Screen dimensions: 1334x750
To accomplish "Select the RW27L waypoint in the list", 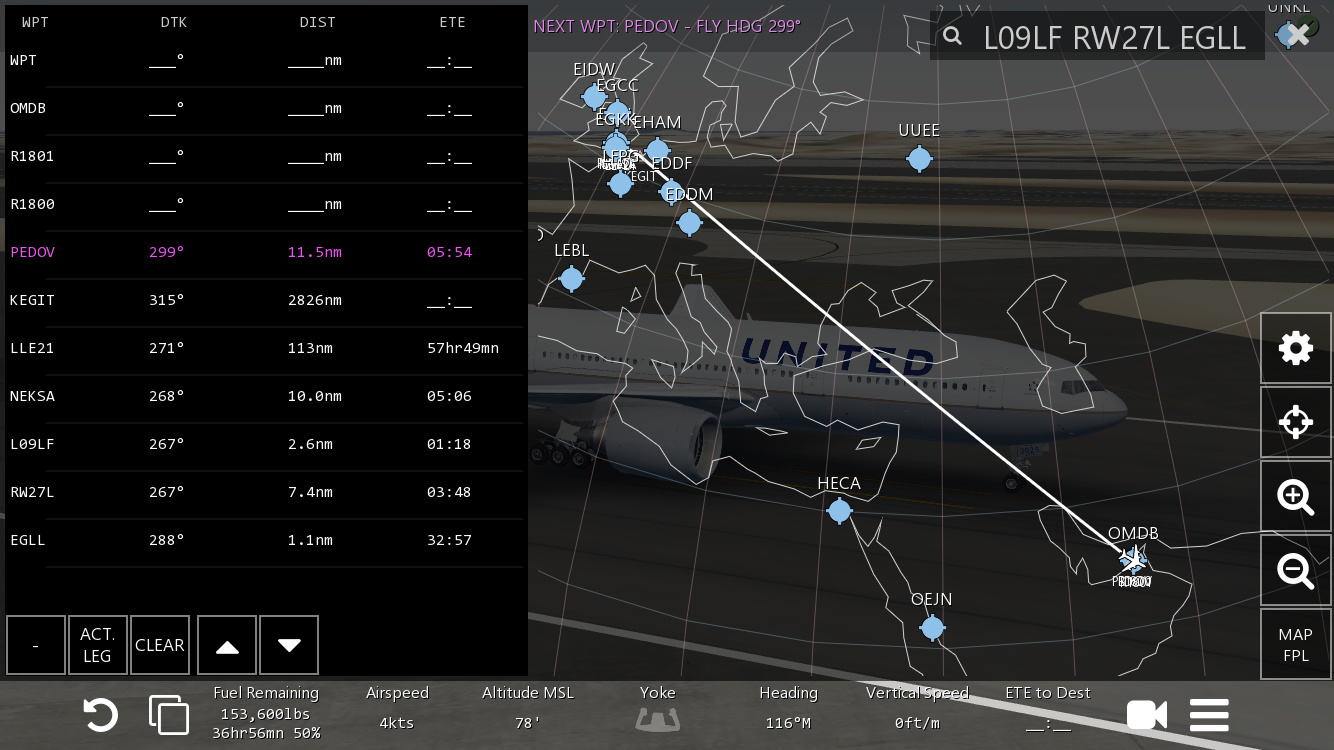I will (265, 492).
